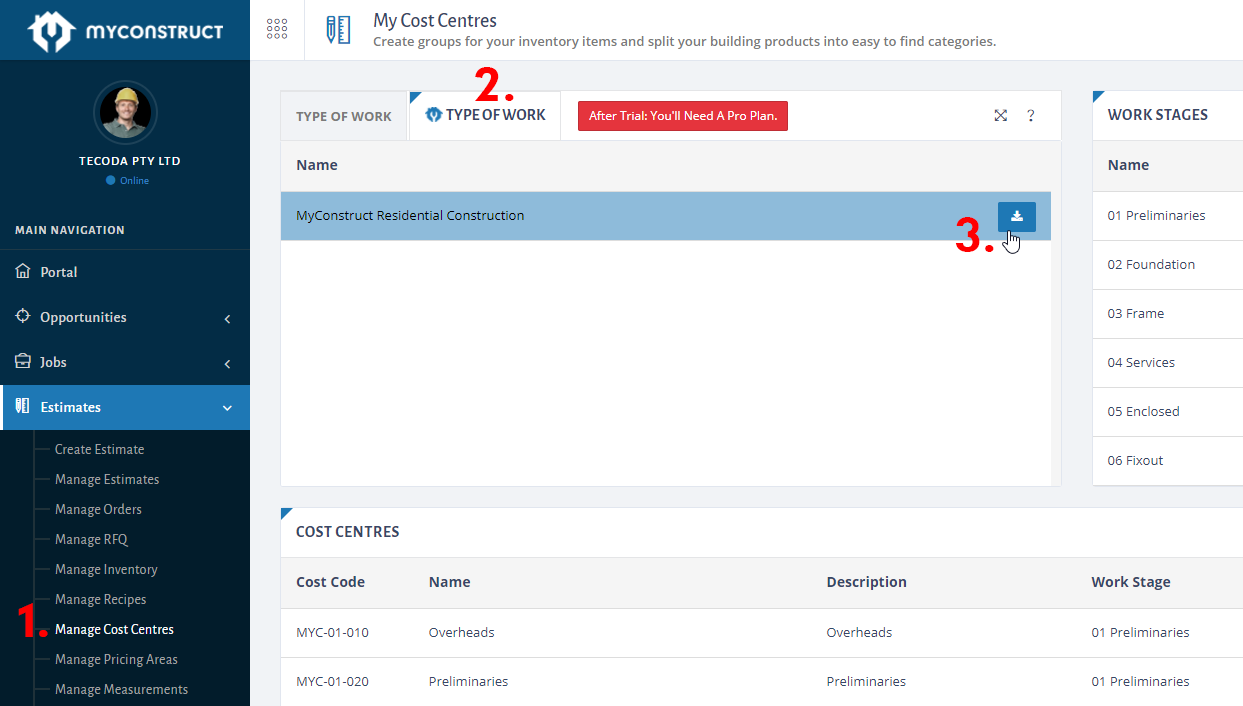Sort cost centres by Work Stage header
Screen dimensions: 1243x706
[1130, 582]
